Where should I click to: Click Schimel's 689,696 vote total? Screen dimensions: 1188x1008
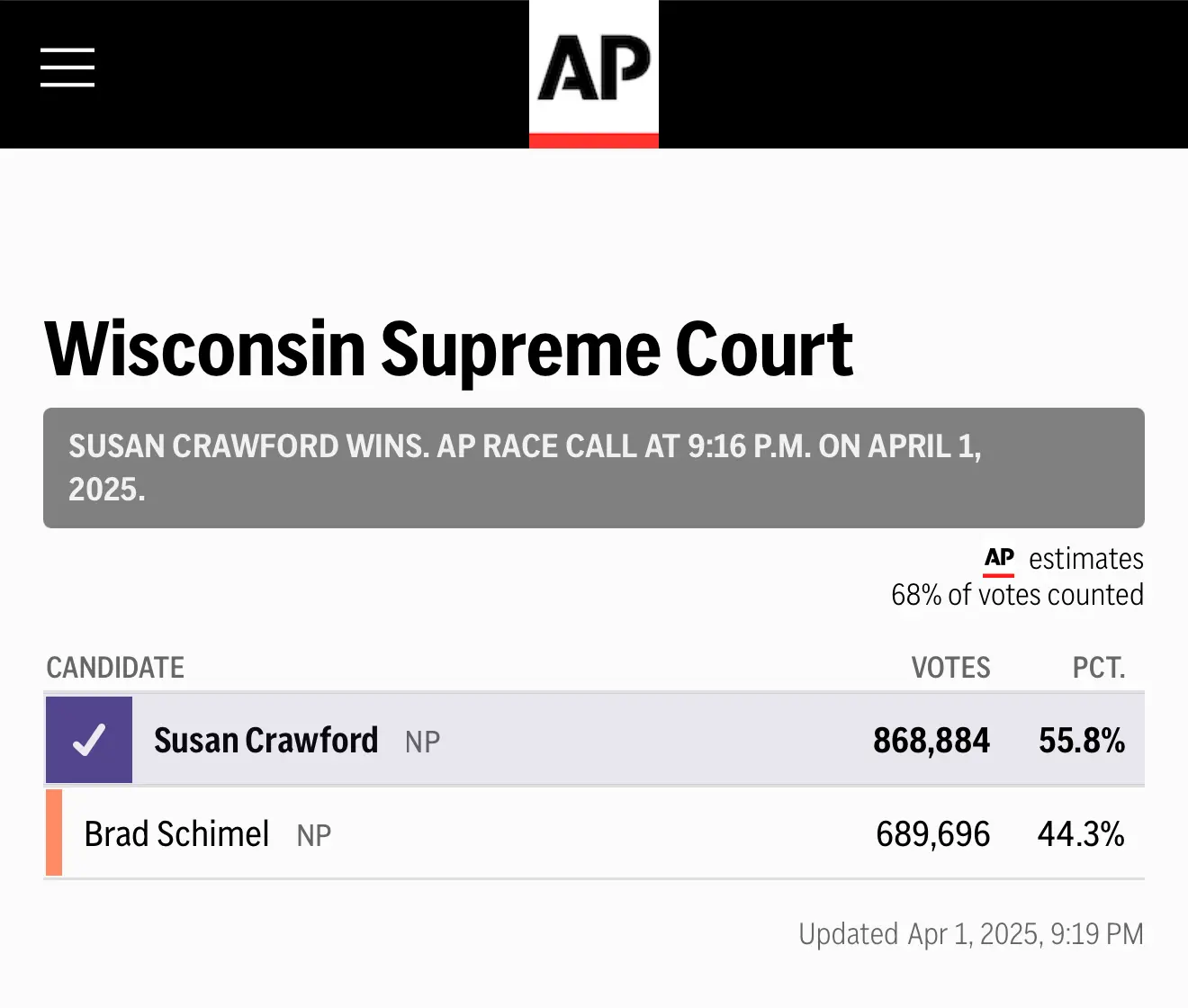point(932,834)
